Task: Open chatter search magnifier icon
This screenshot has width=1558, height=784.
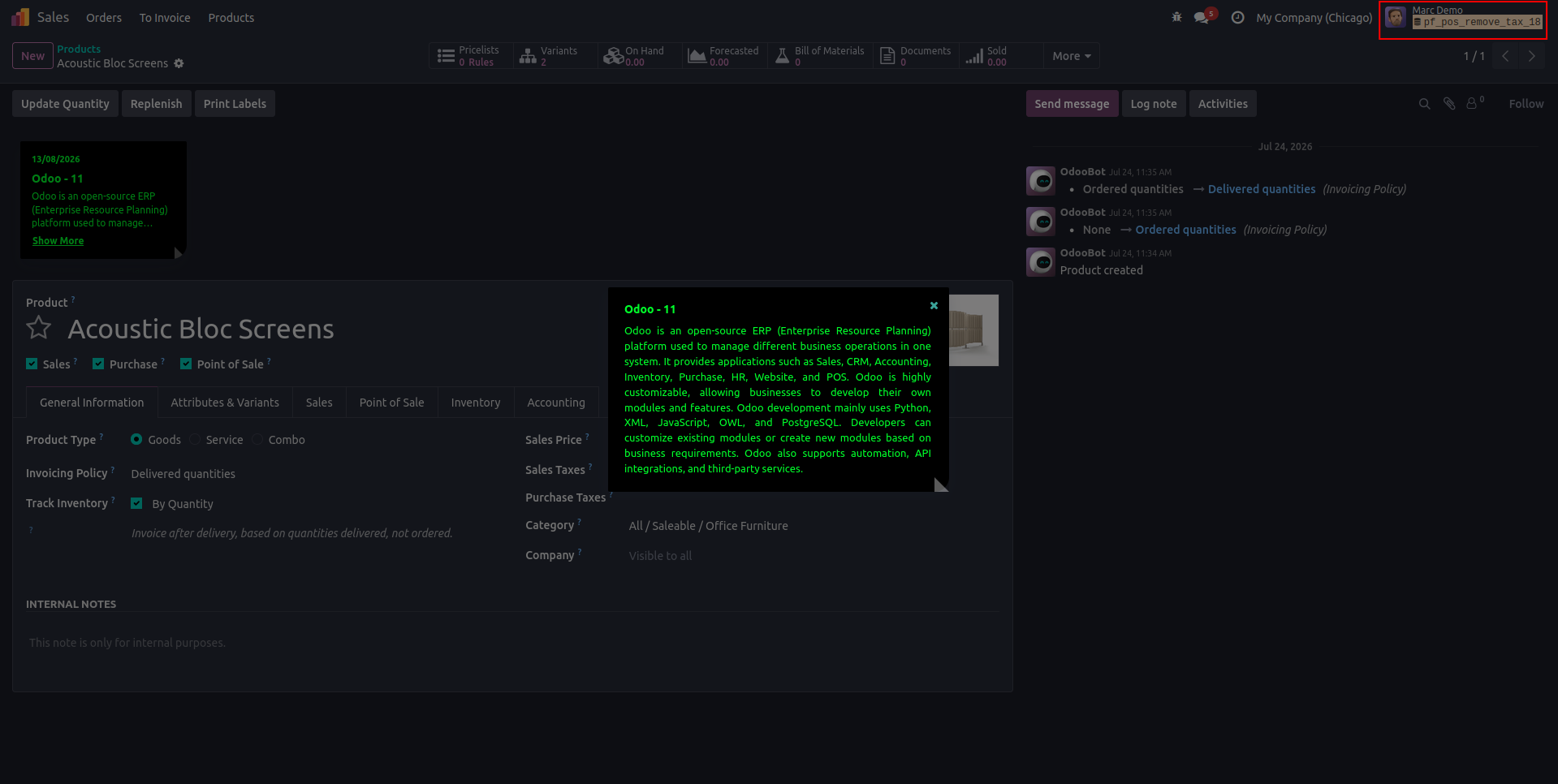Action: pyautogui.click(x=1424, y=104)
